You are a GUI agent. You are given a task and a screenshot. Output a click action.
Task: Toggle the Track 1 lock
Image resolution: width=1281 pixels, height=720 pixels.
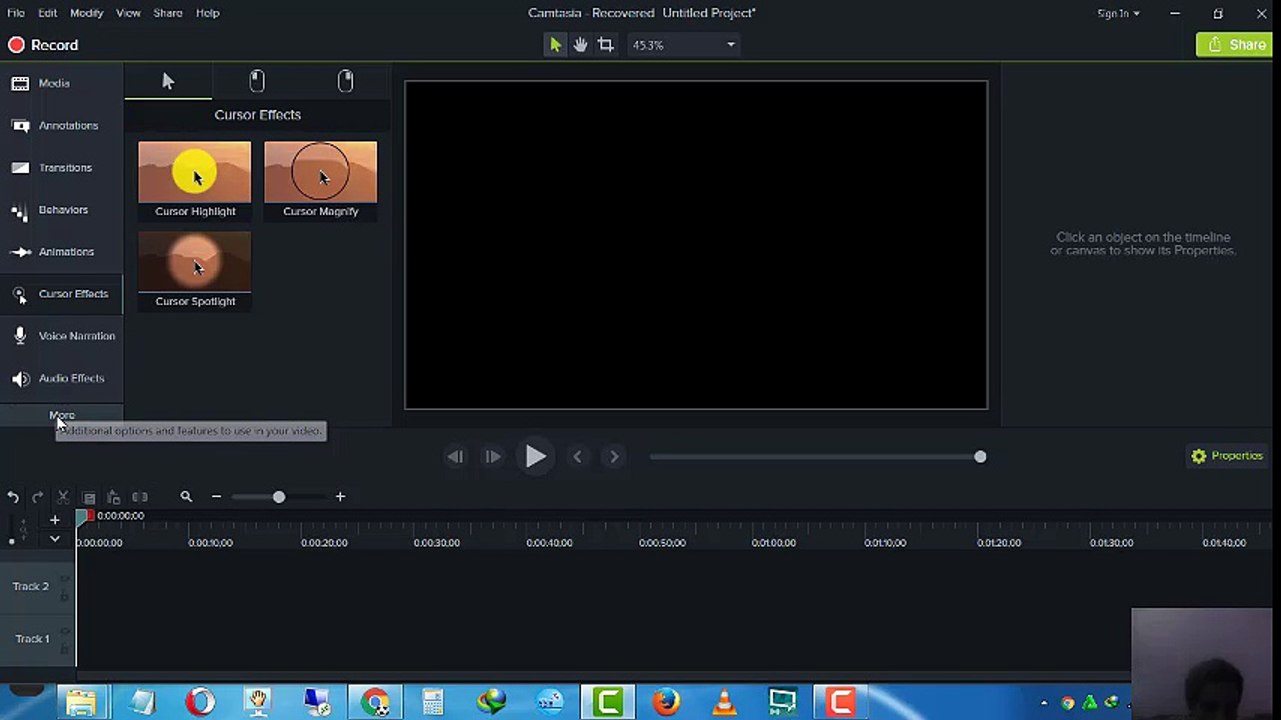point(65,649)
